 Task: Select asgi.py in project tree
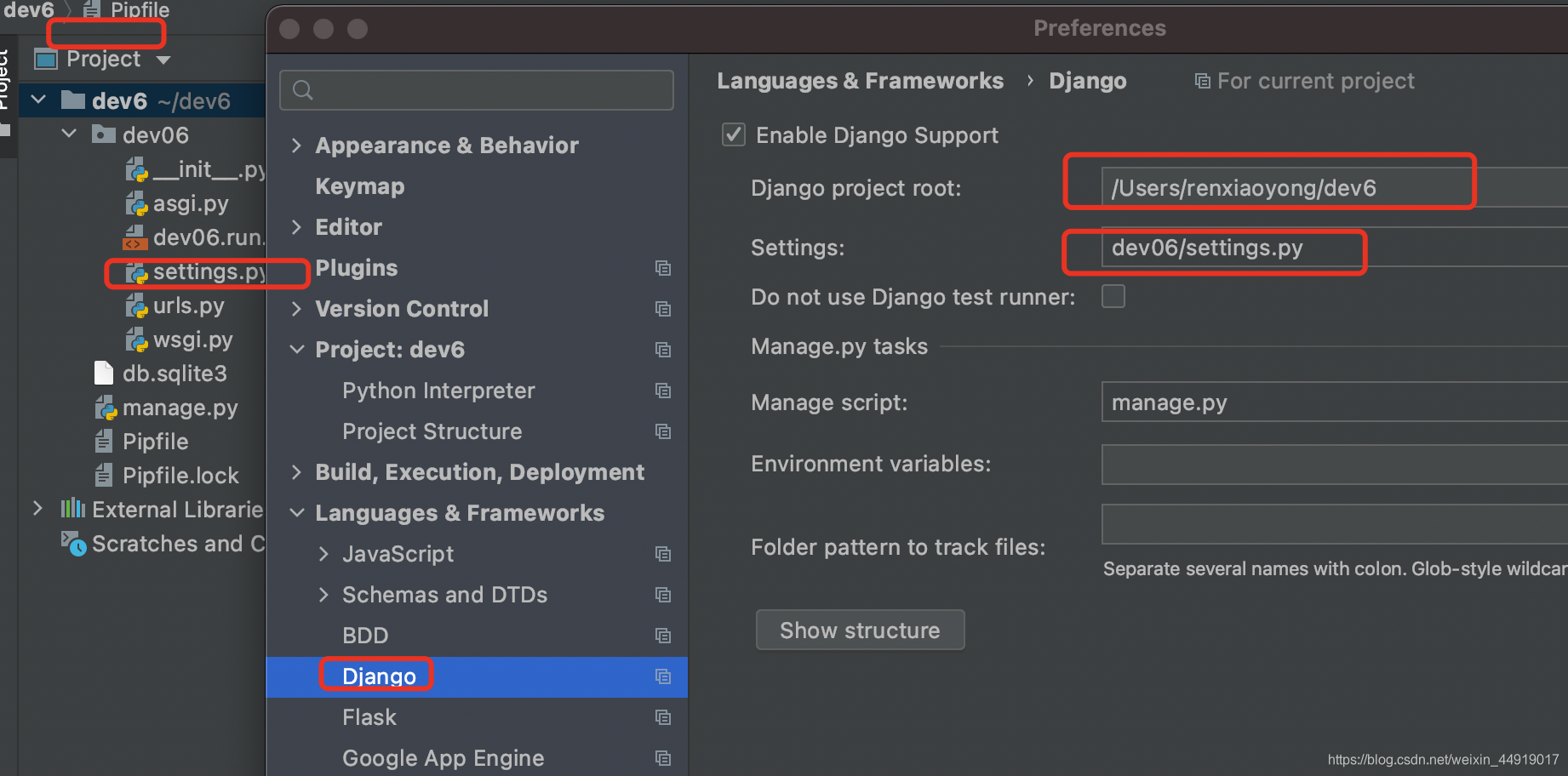point(177,203)
